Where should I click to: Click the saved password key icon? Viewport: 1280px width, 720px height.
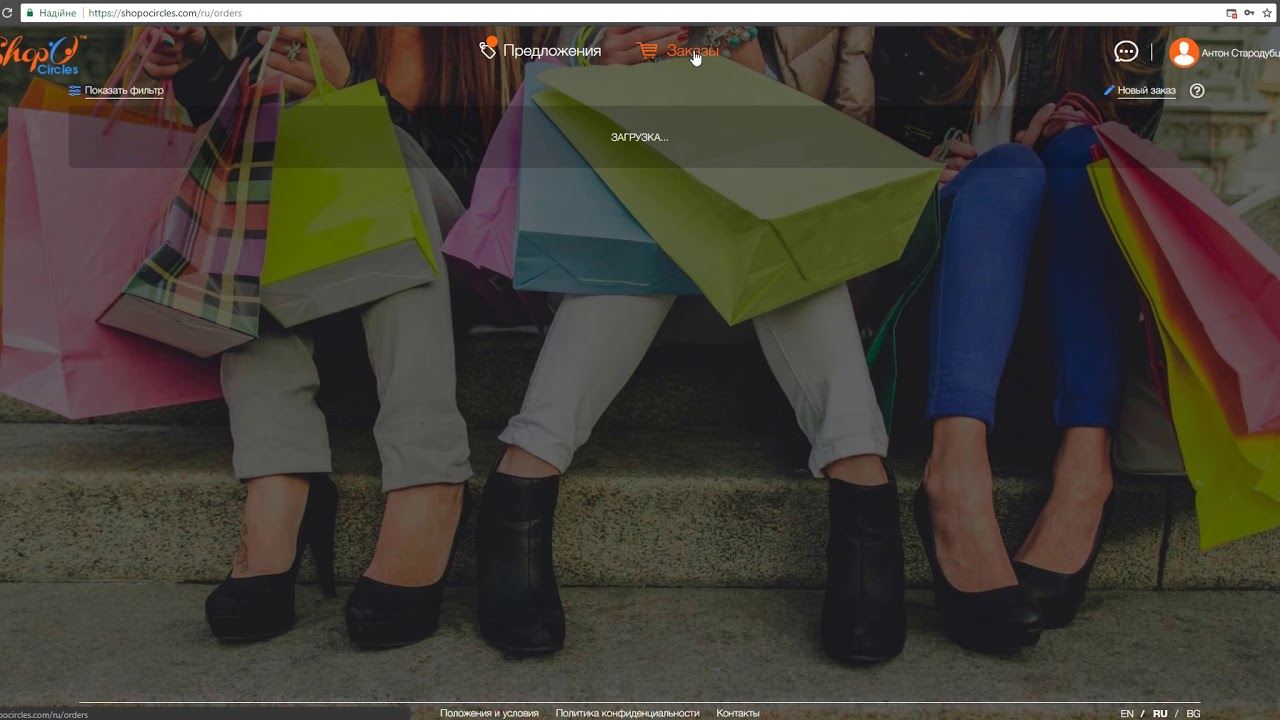[1250, 13]
